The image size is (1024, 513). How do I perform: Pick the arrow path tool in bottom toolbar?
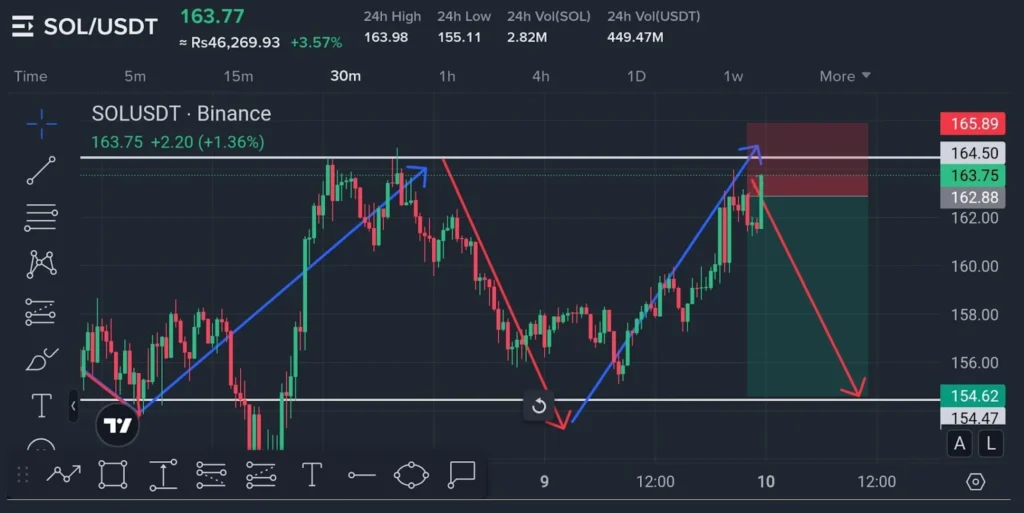click(x=63, y=474)
